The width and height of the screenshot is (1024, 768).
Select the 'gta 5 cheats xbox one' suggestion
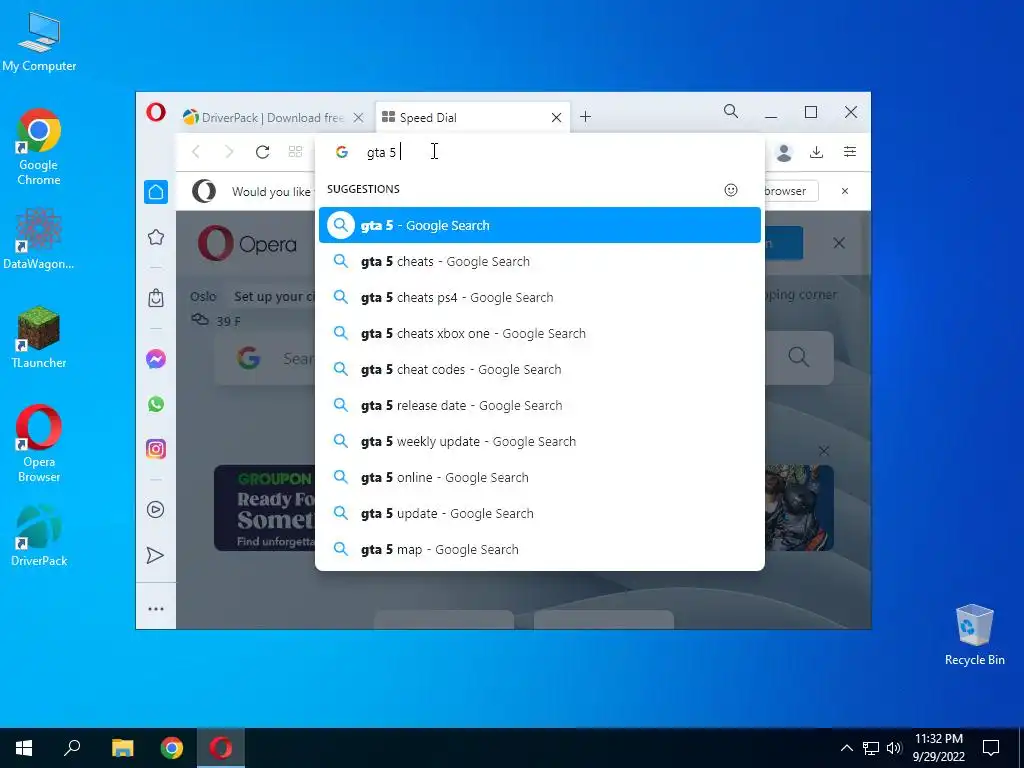click(x=539, y=333)
